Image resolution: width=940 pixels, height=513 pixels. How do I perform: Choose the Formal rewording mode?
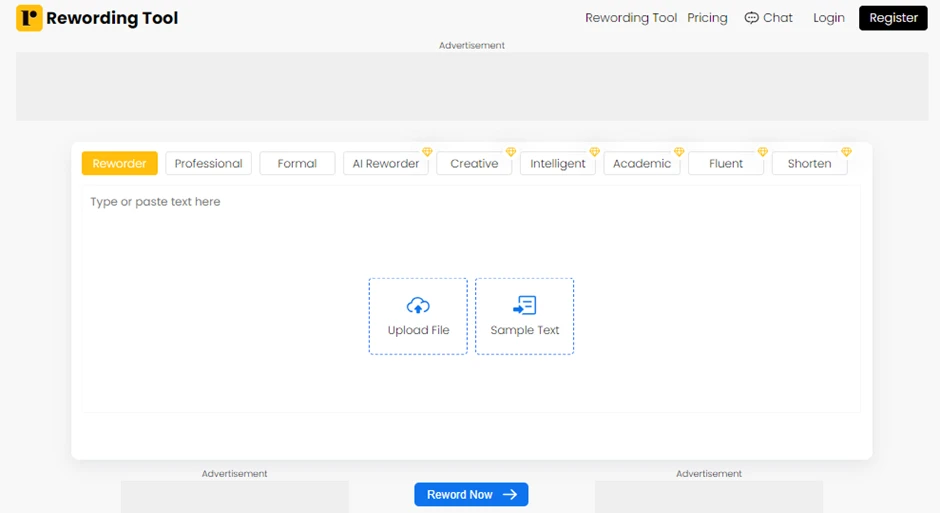click(297, 164)
